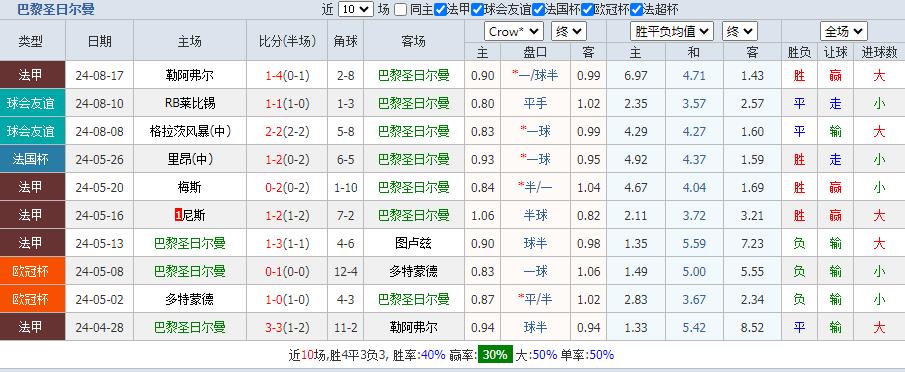Open the 0-1(0-0) match score
Viewport: 905px width, 372px height.
(x=287, y=271)
